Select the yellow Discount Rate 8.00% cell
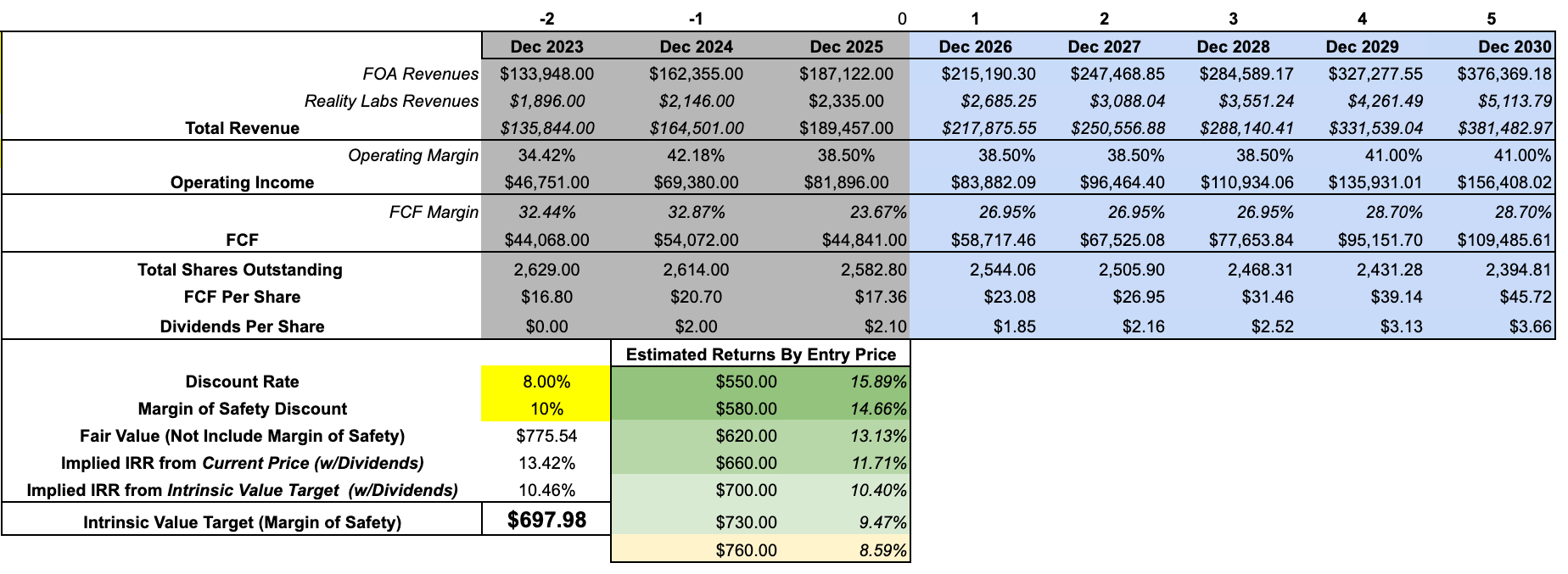Screen dimensions: 1568x574 click(546, 382)
